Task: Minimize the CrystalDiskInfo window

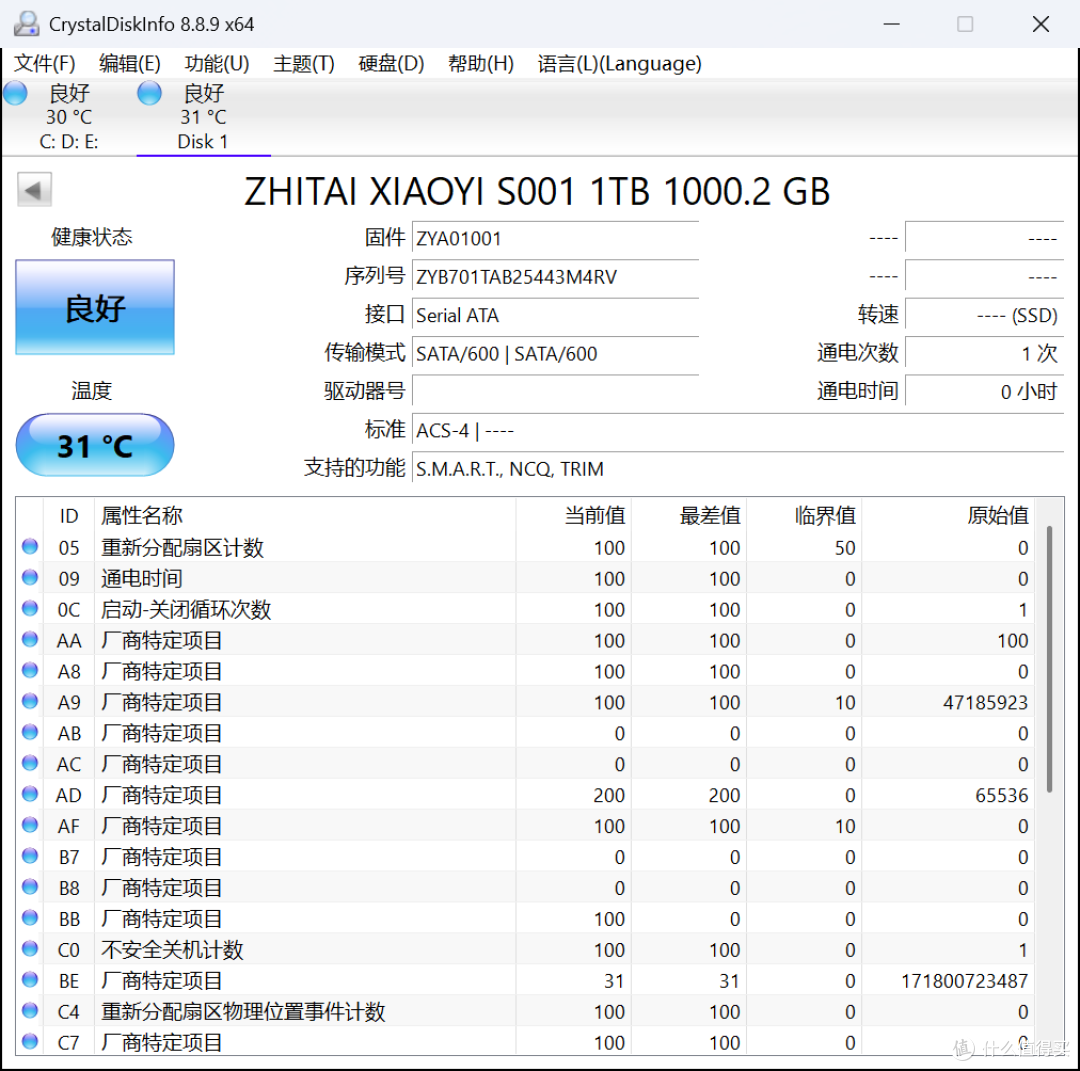Action: [892, 24]
